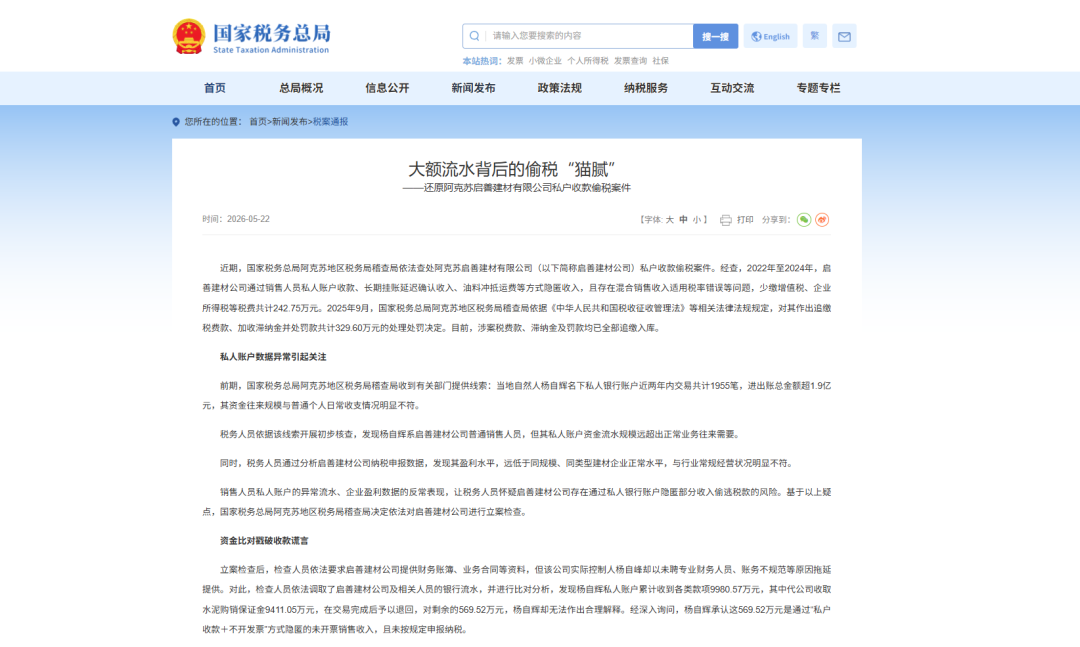Click hot search term 发票
Image resolution: width=1080 pixels, height=647 pixels.
(515, 61)
